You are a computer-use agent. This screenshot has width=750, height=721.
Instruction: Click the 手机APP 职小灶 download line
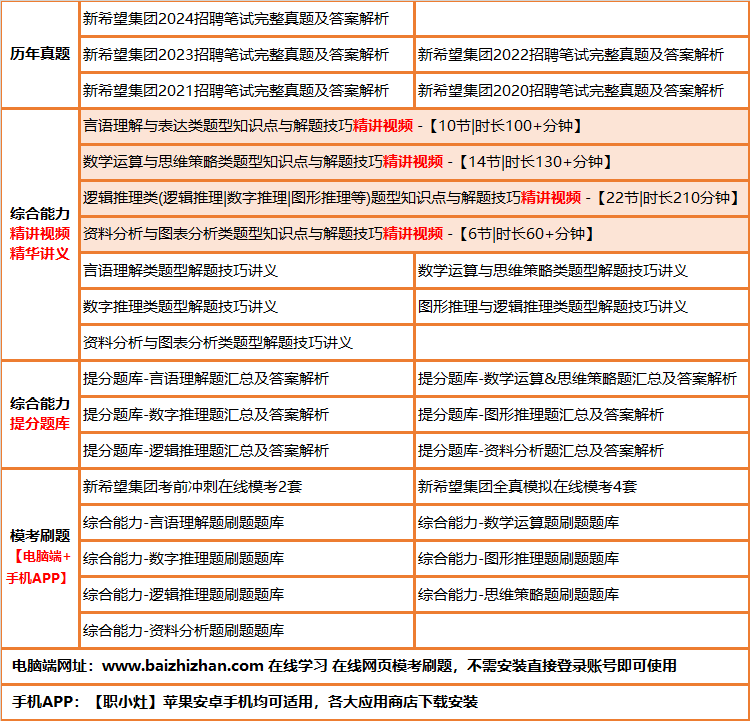pos(375,702)
